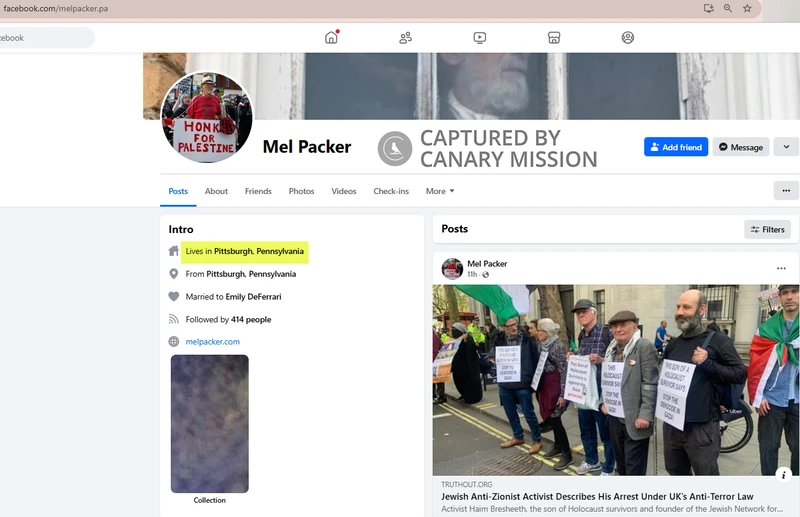
Task: Click the Message button
Action: coord(741,147)
